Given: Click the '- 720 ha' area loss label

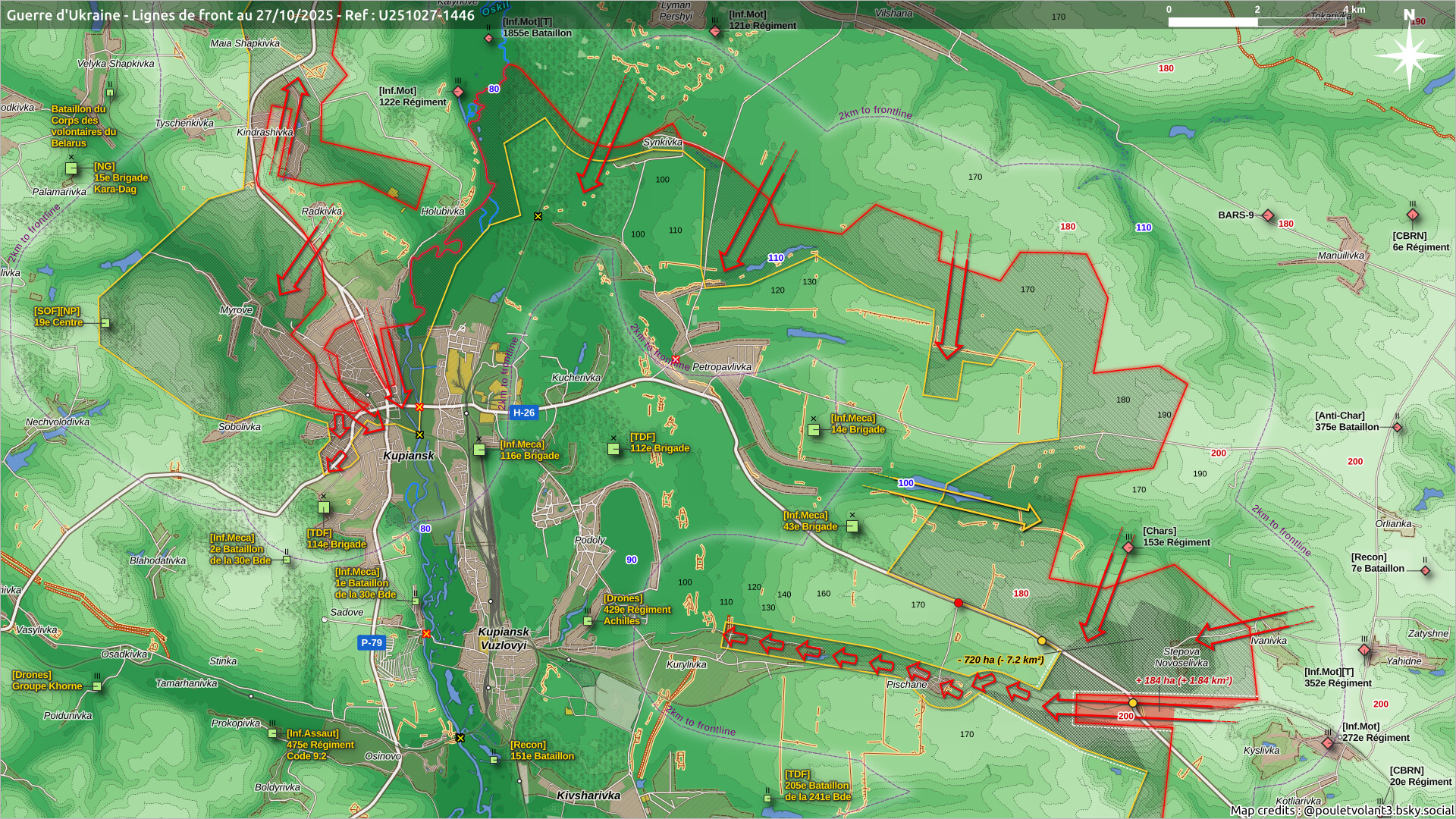Looking at the screenshot, I should (1001, 660).
